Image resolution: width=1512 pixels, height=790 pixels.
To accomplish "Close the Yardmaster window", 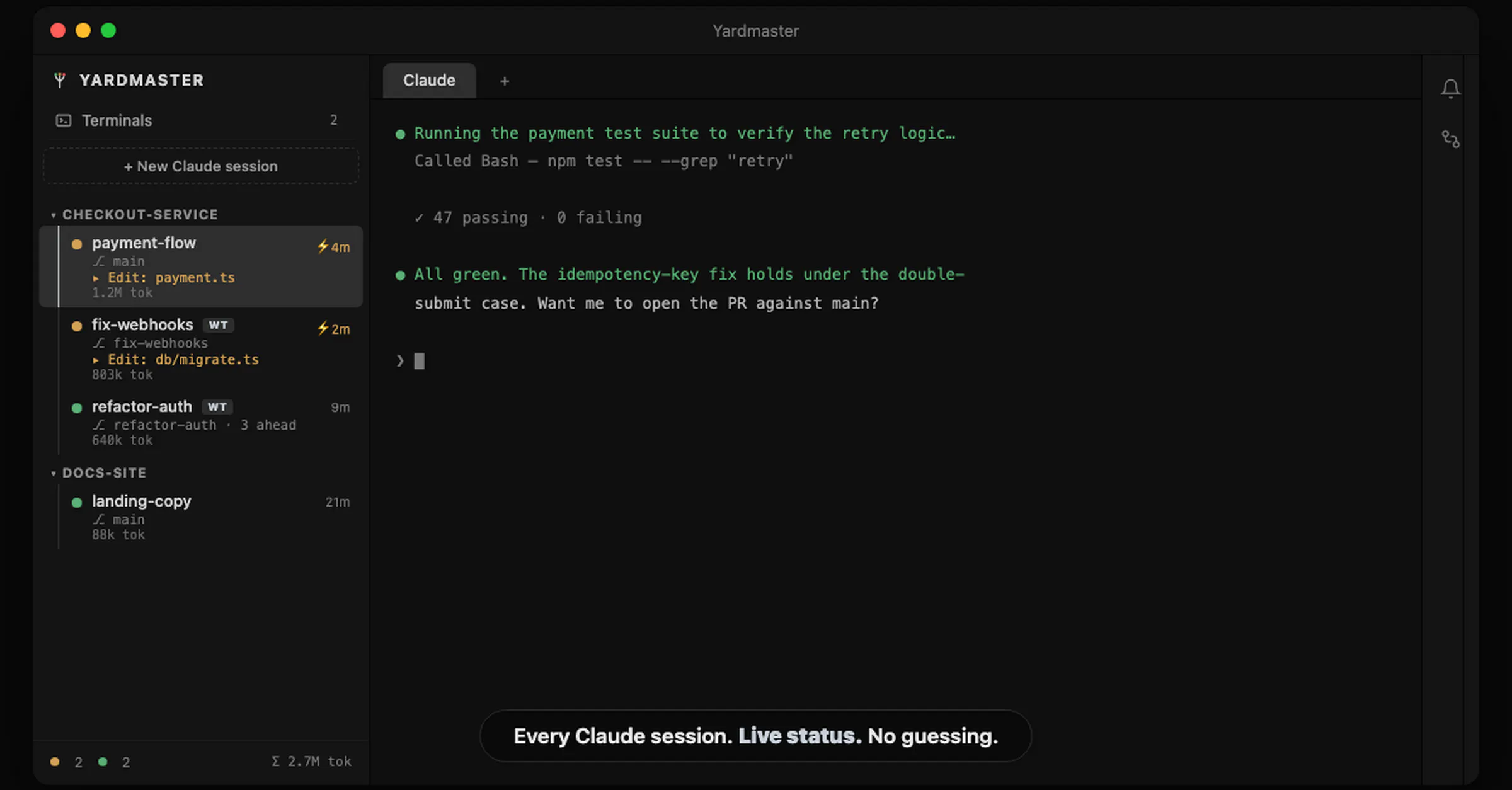I will tap(58, 30).
